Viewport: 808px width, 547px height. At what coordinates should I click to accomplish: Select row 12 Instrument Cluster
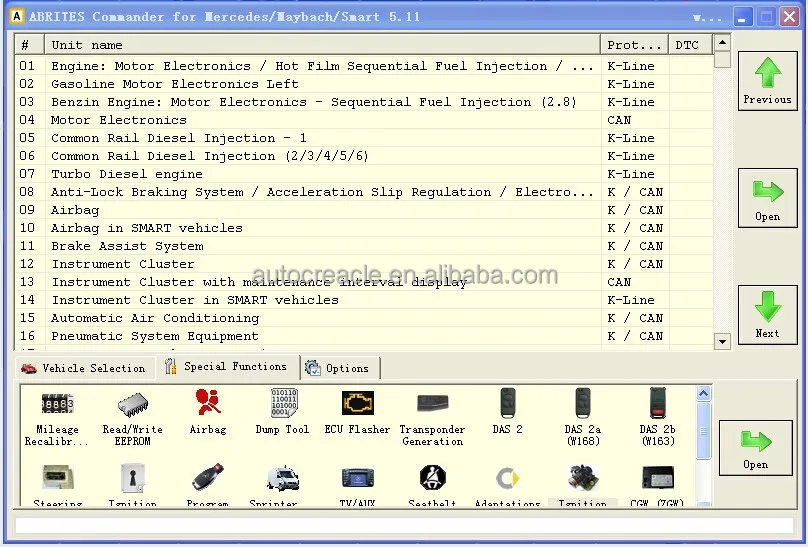point(364,264)
